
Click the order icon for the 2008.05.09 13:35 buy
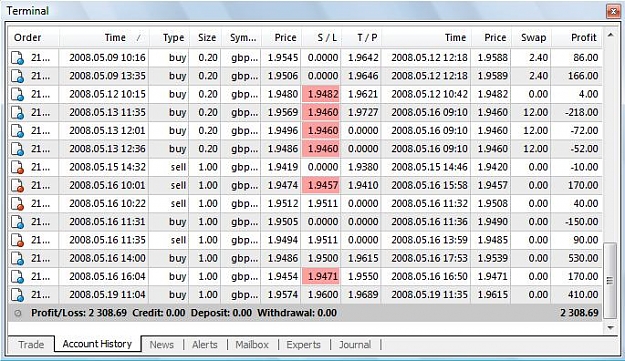click(x=17, y=76)
